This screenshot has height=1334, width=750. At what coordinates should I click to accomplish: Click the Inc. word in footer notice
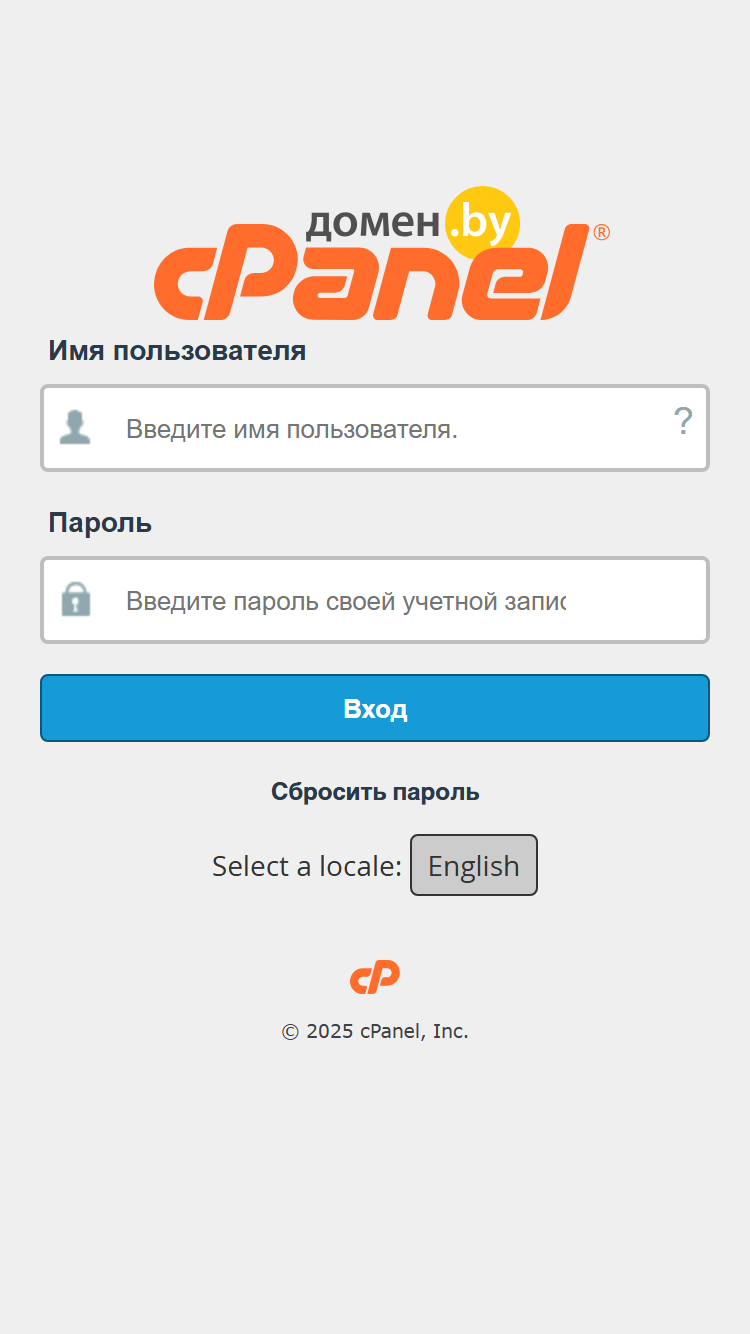450,1031
